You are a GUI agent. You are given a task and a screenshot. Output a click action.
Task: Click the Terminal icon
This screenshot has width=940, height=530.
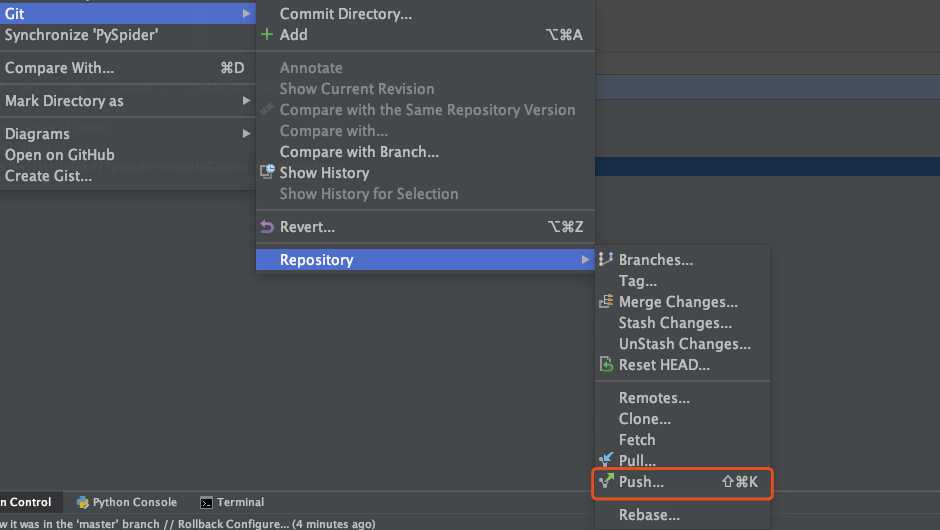coord(206,502)
